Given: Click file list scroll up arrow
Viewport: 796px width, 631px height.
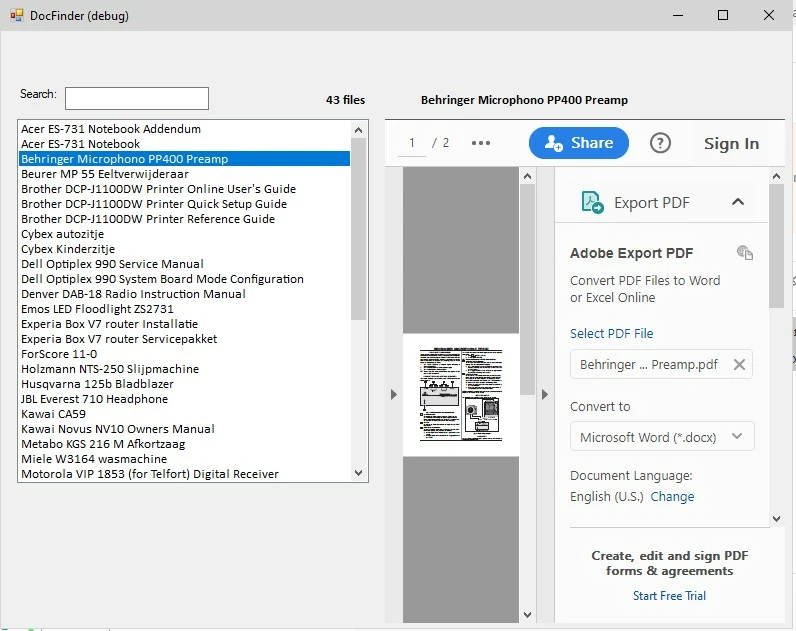Looking at the screenshot, I should [358, 130].
